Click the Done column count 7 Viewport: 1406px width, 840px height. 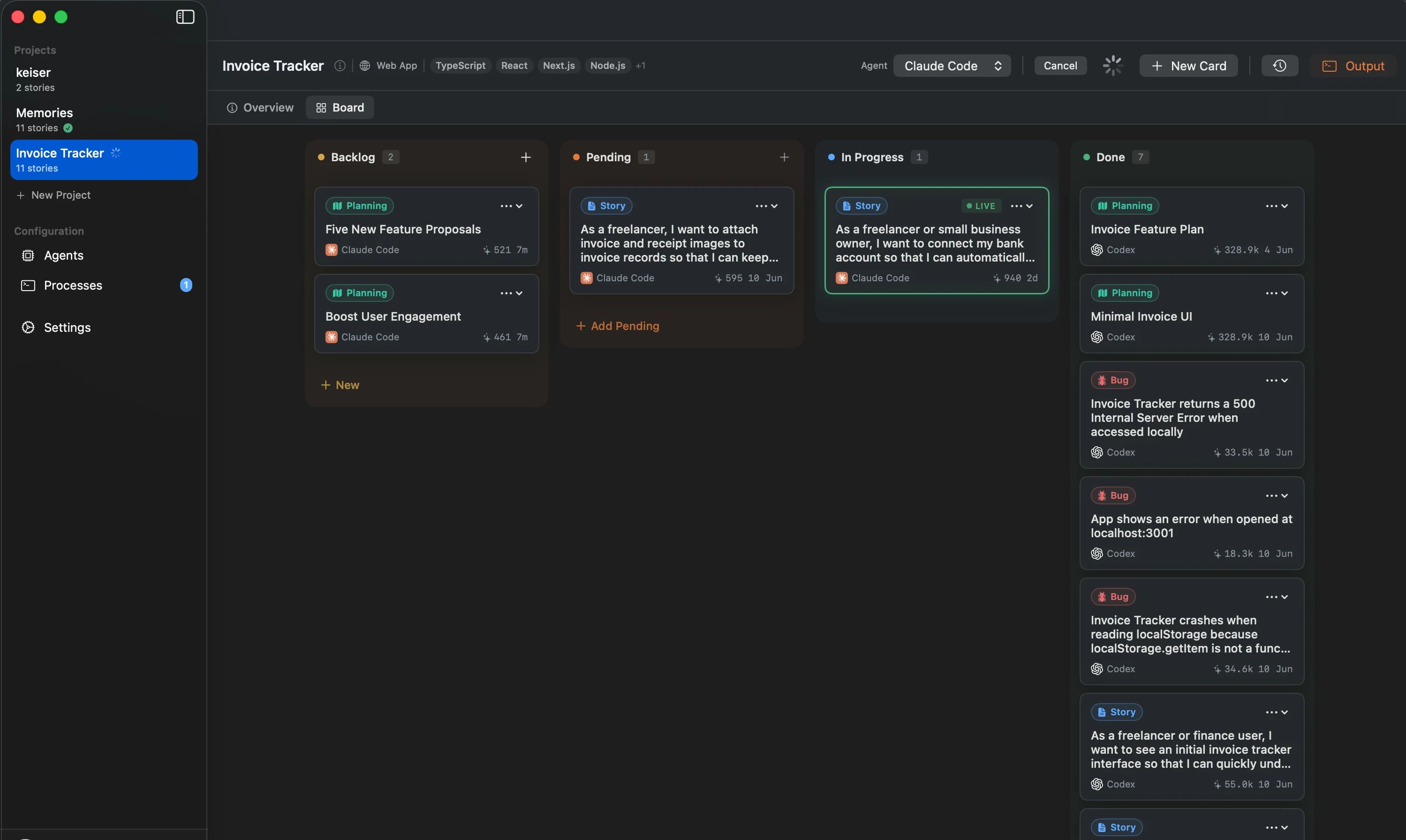pyautogui.click(x=1141, y=157)
